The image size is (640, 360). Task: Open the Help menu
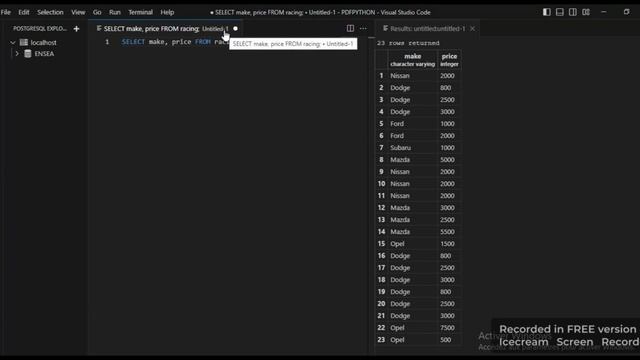point(167,12)
